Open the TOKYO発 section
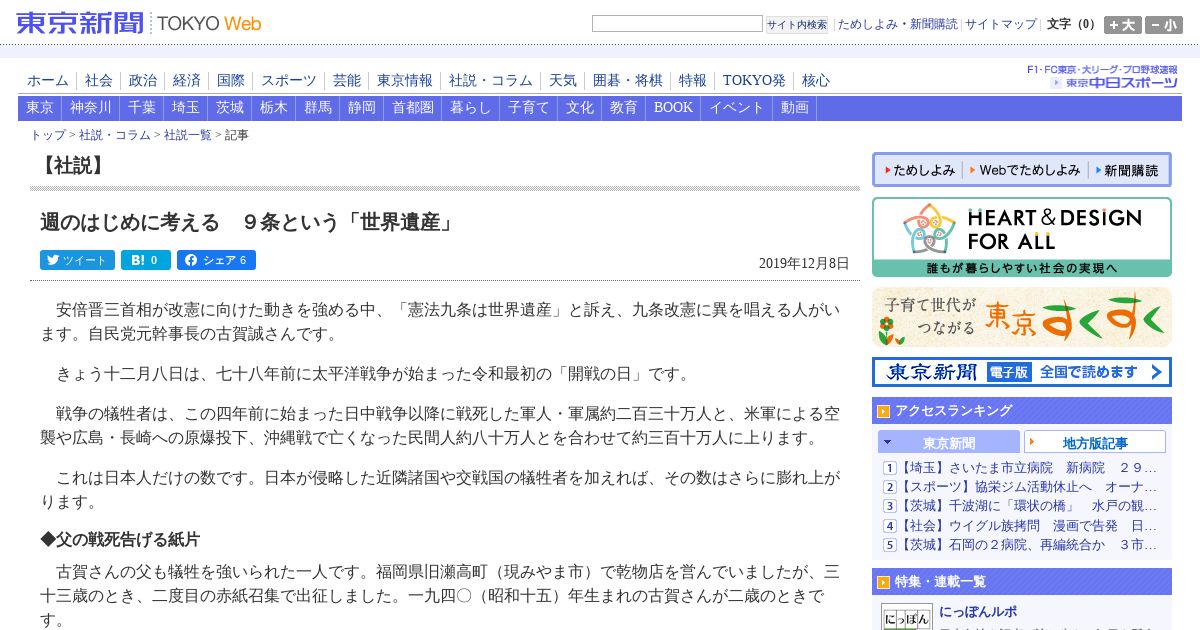Image resolution: width=1200 pixels, height=630 pixels. pos(754,81)
